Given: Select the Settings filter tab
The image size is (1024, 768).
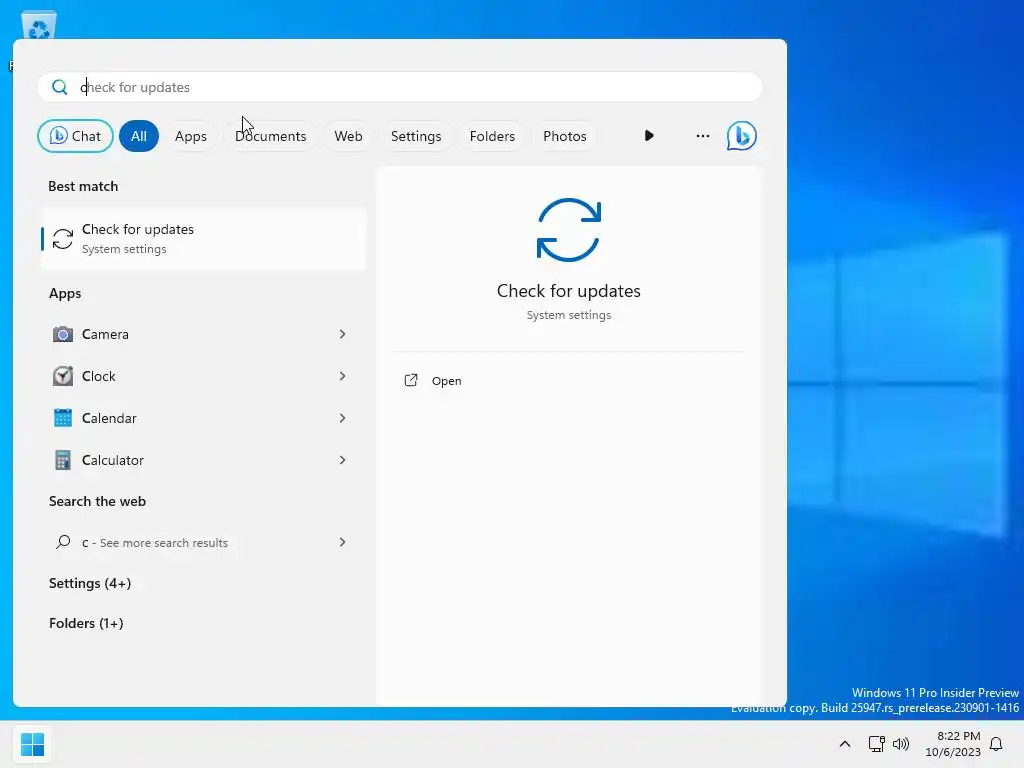Looking at the screenshot, I should pos(416,136).
